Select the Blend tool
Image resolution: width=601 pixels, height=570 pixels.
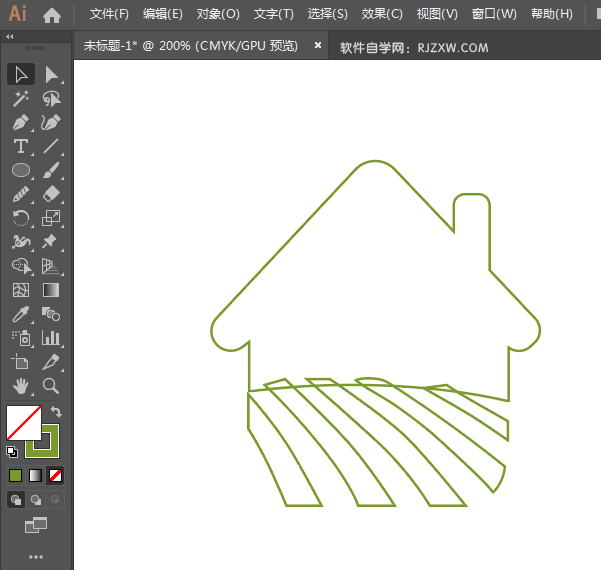tap(51, 314)
